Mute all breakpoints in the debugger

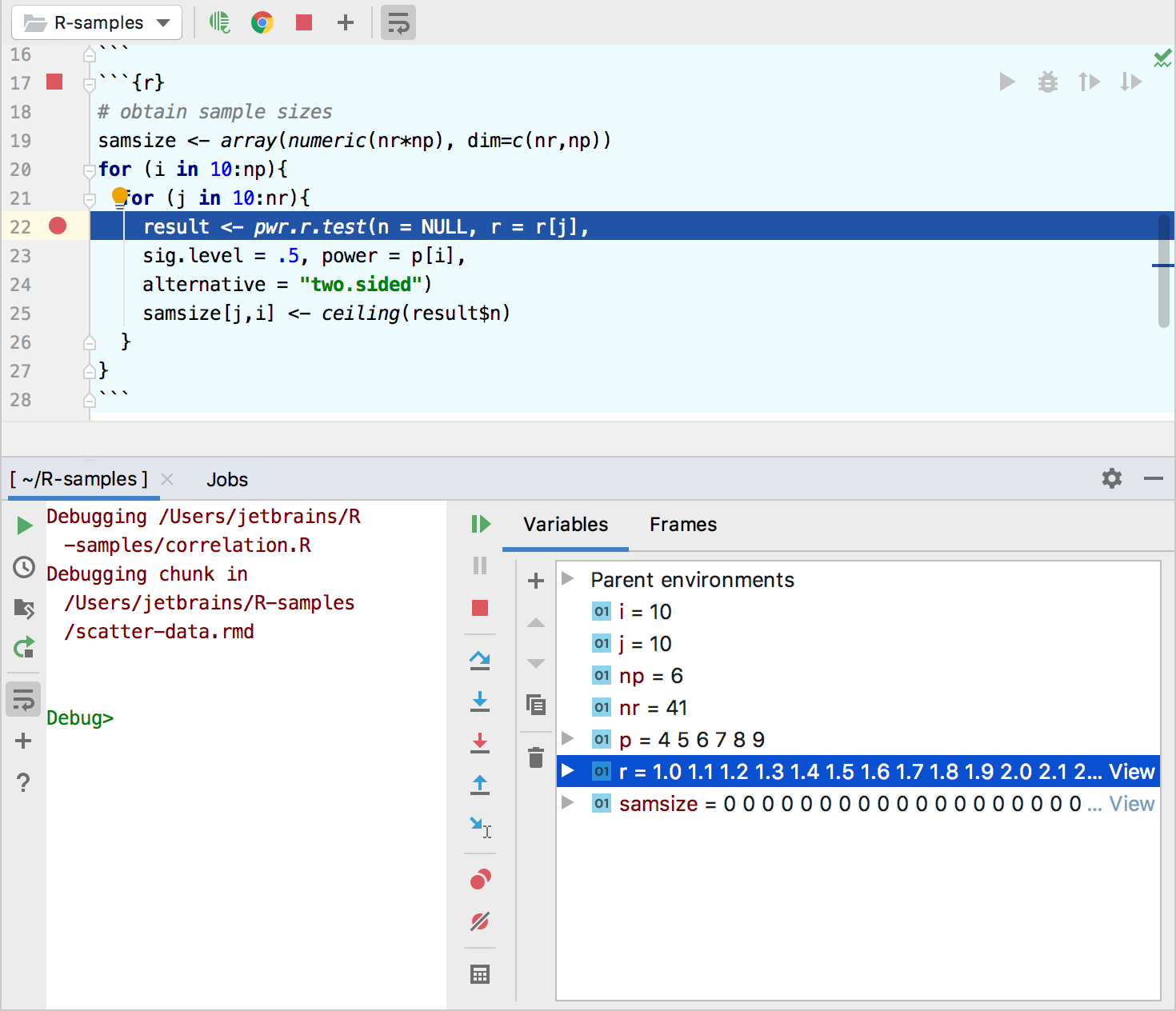[480, 921]
